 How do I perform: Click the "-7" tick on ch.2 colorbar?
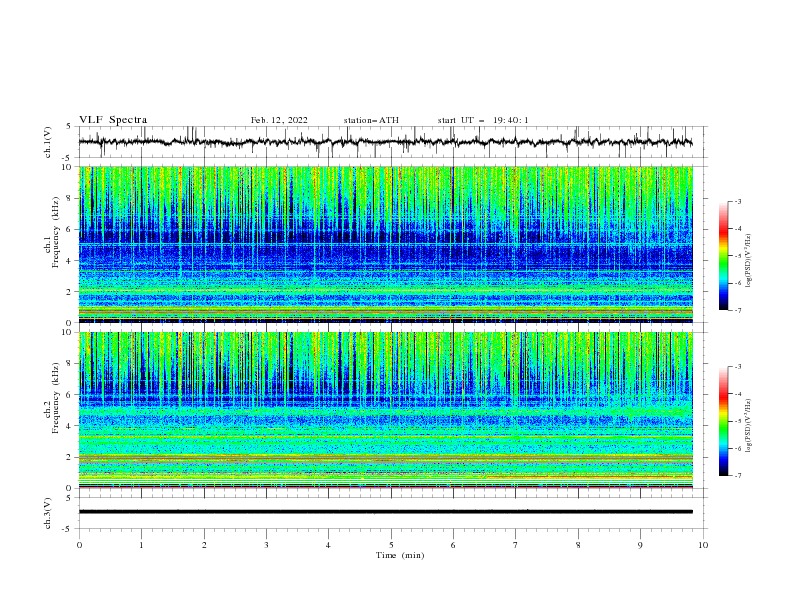(x=737, y=476)
